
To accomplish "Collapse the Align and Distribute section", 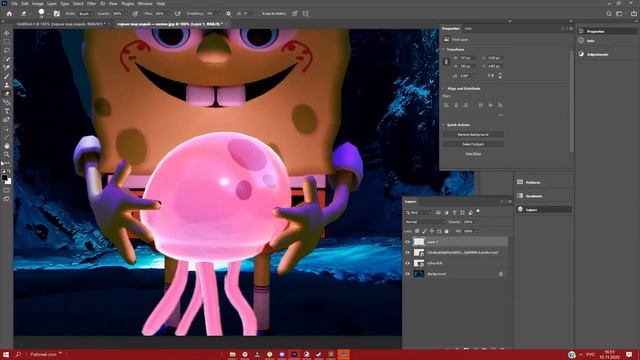I will tap(444, 89).
